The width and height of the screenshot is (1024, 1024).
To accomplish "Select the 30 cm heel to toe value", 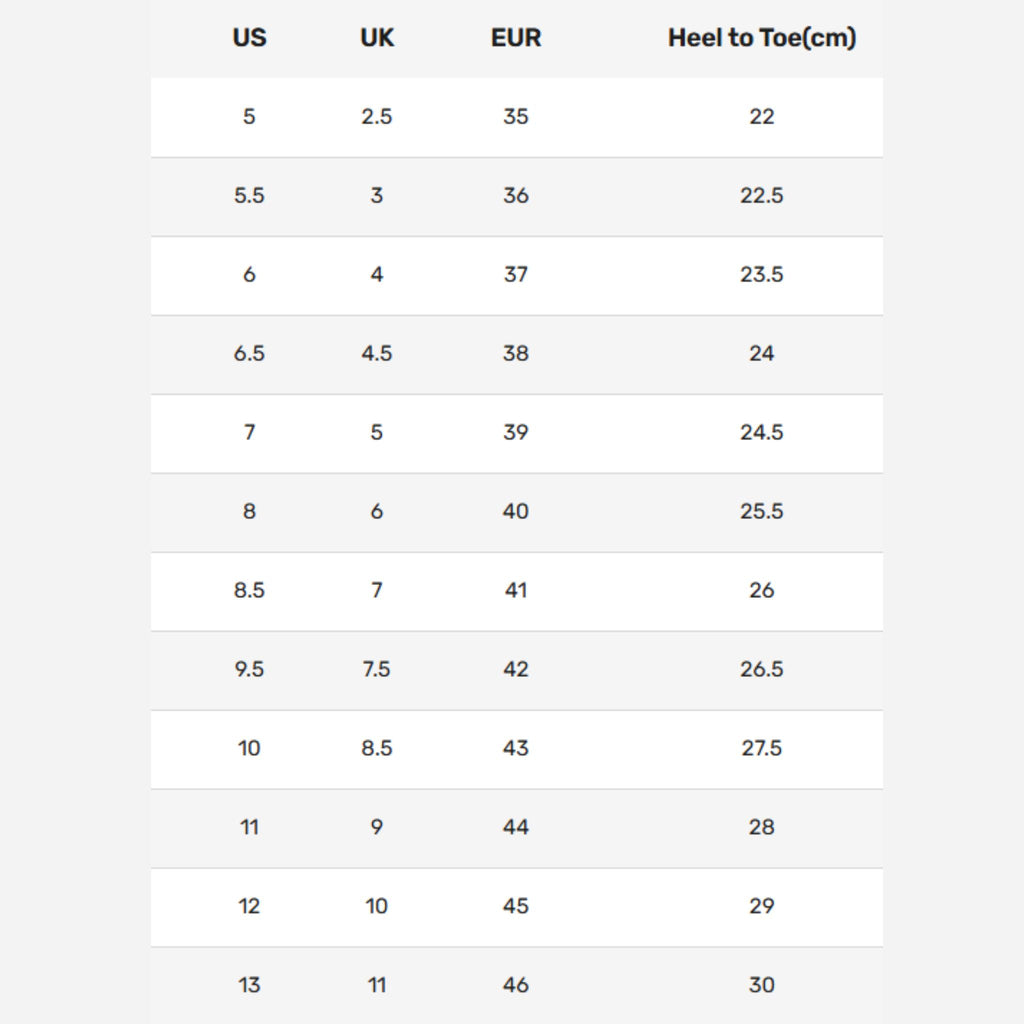I will point(762,986).
